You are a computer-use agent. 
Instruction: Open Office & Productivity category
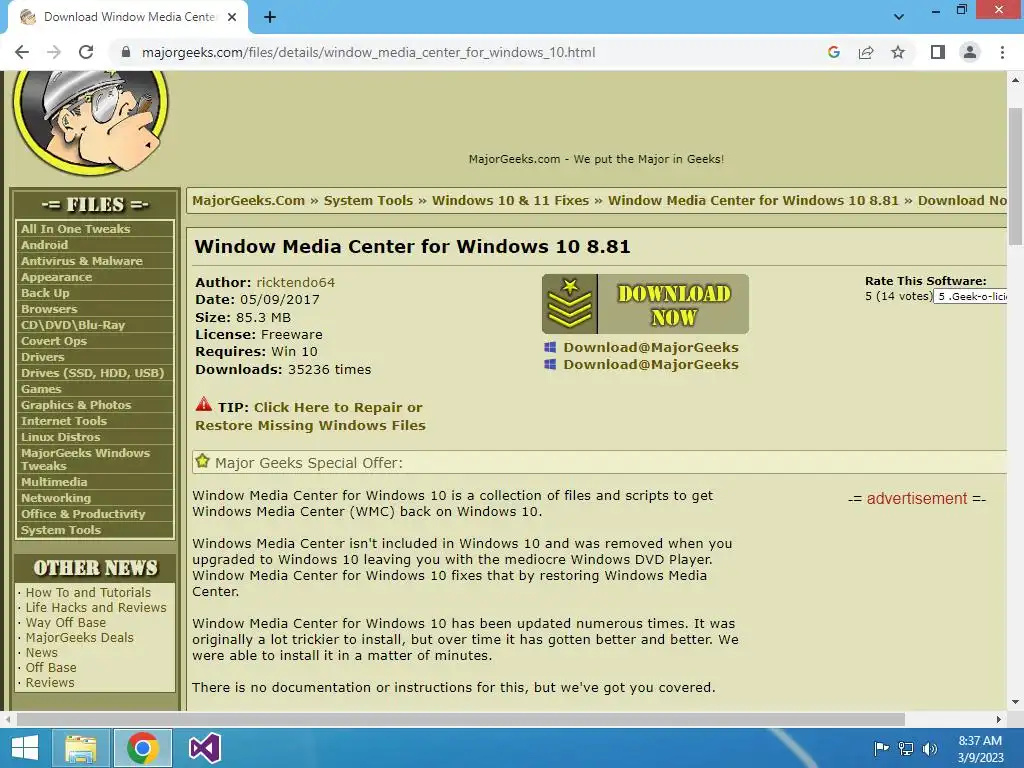coord(83,514)
